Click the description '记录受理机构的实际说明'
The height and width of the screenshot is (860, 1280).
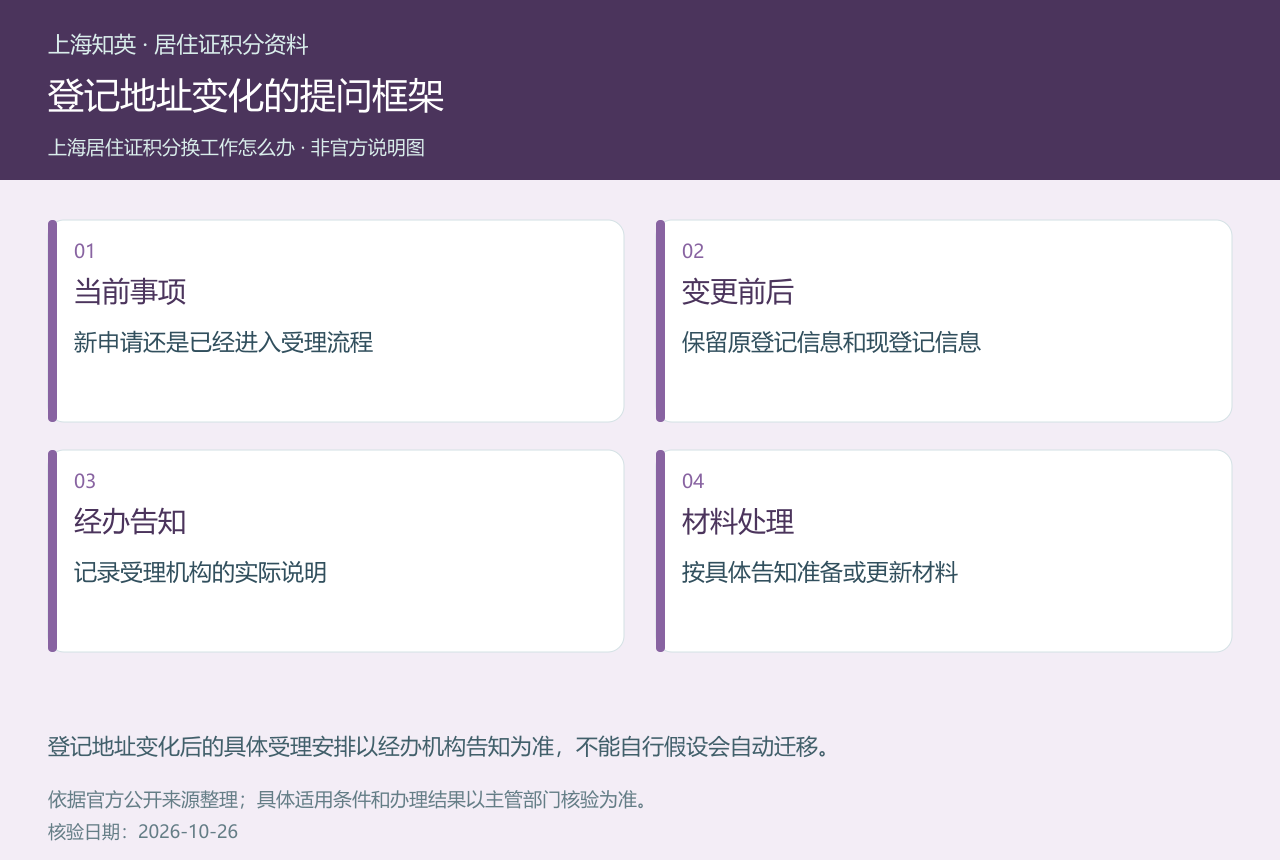click(200, 572)
